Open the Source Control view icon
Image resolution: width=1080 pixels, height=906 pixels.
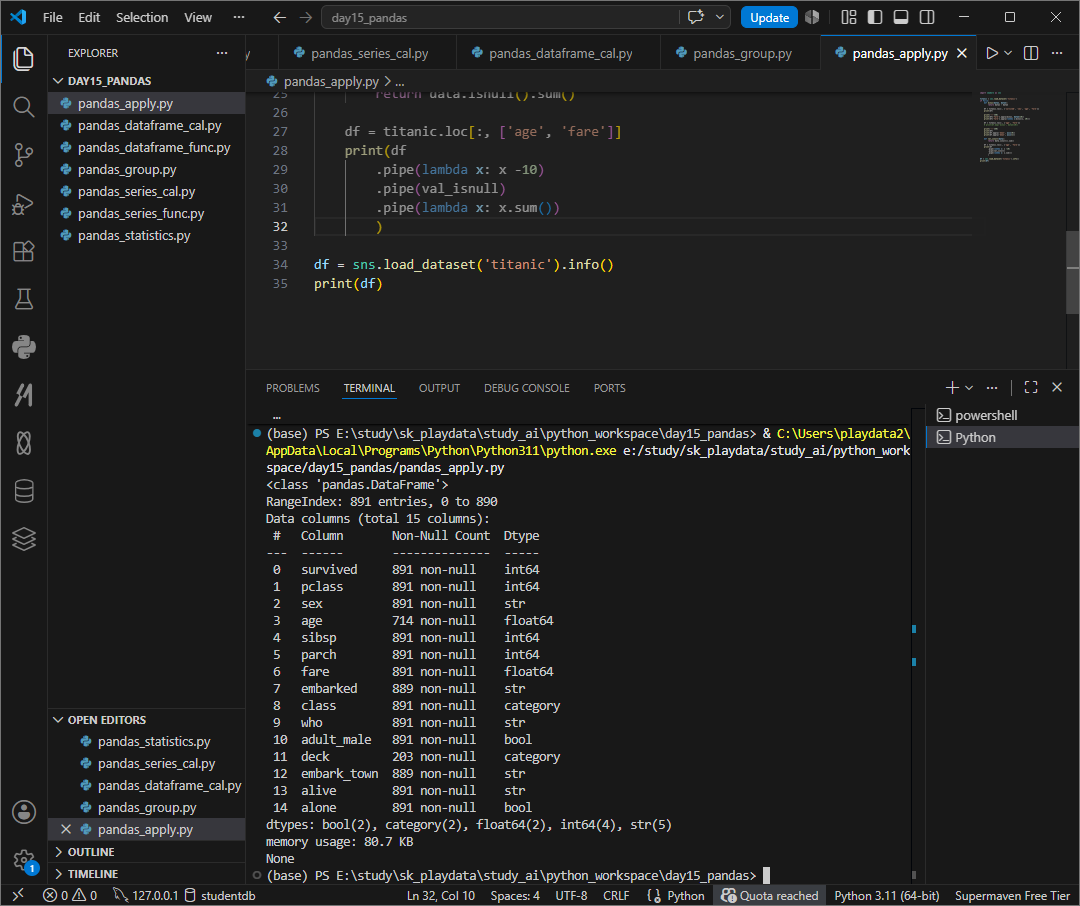point(23,155)
